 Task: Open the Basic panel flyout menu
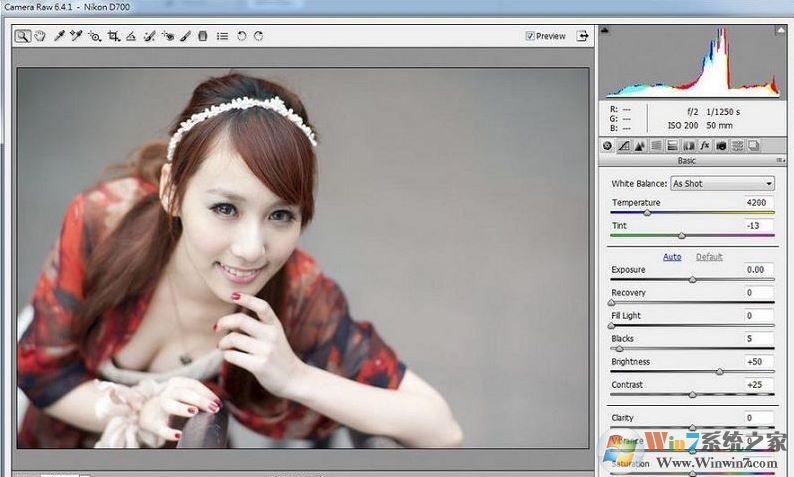(x=781, y=161)
